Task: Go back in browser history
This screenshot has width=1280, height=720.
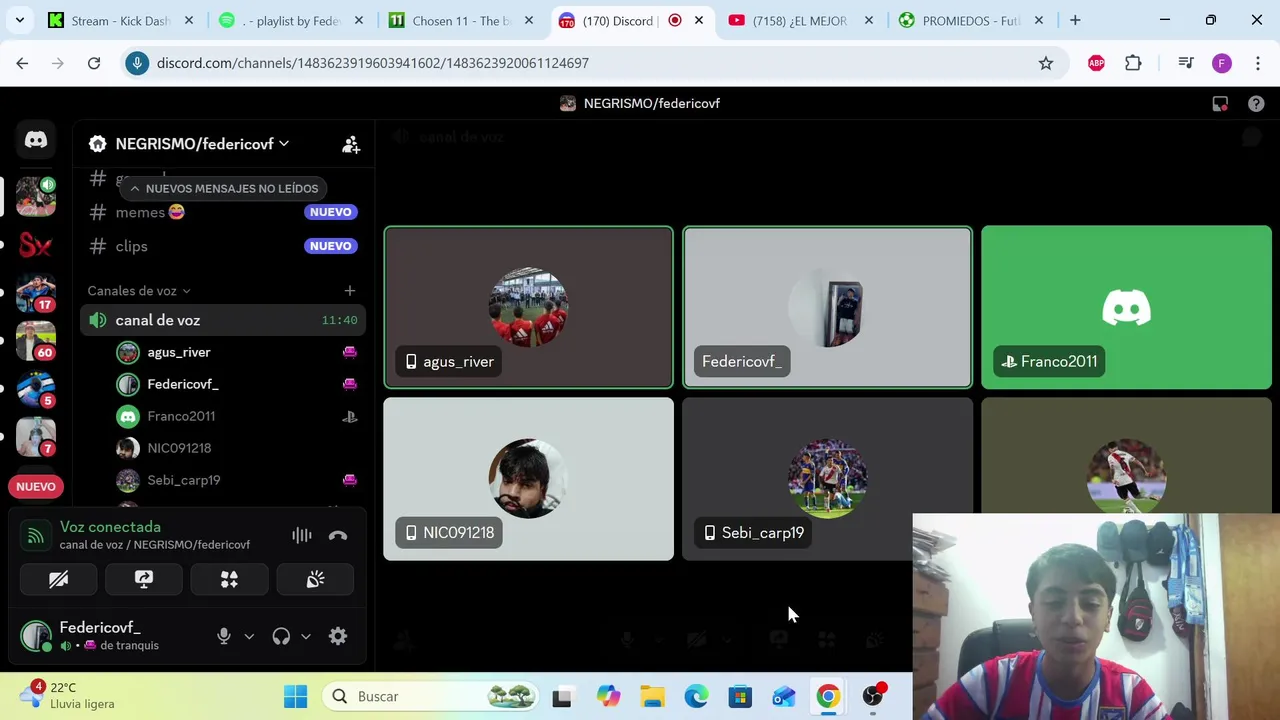Action: pos(22,63)
